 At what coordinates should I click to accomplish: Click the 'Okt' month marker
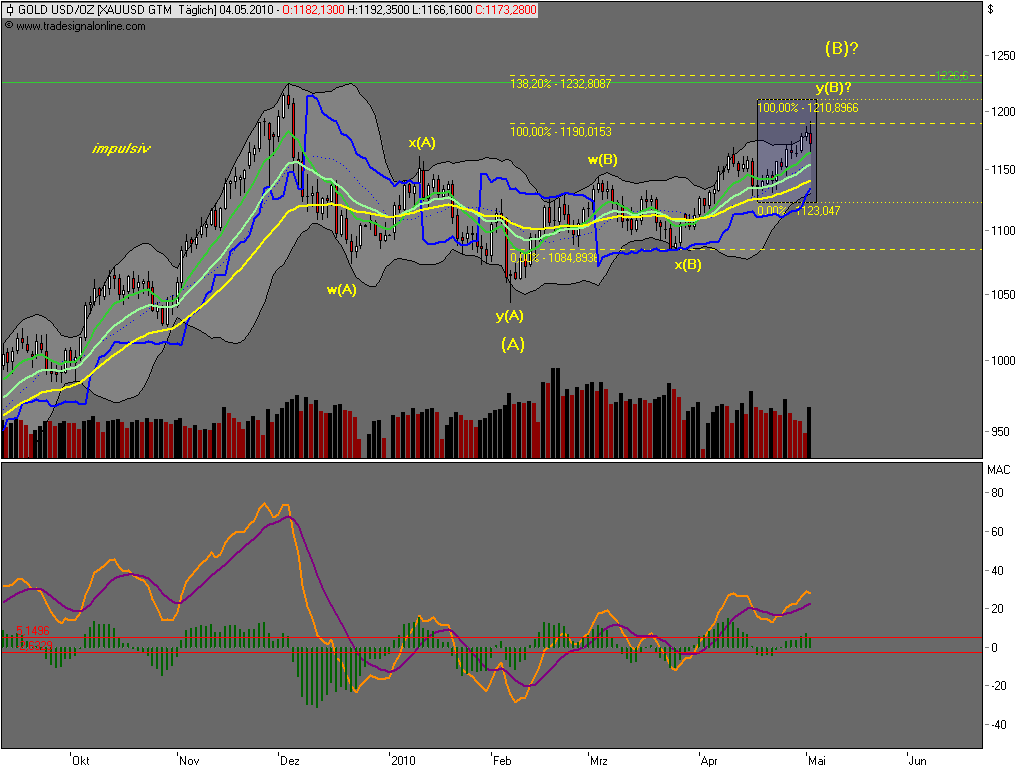tap(80, 760)
